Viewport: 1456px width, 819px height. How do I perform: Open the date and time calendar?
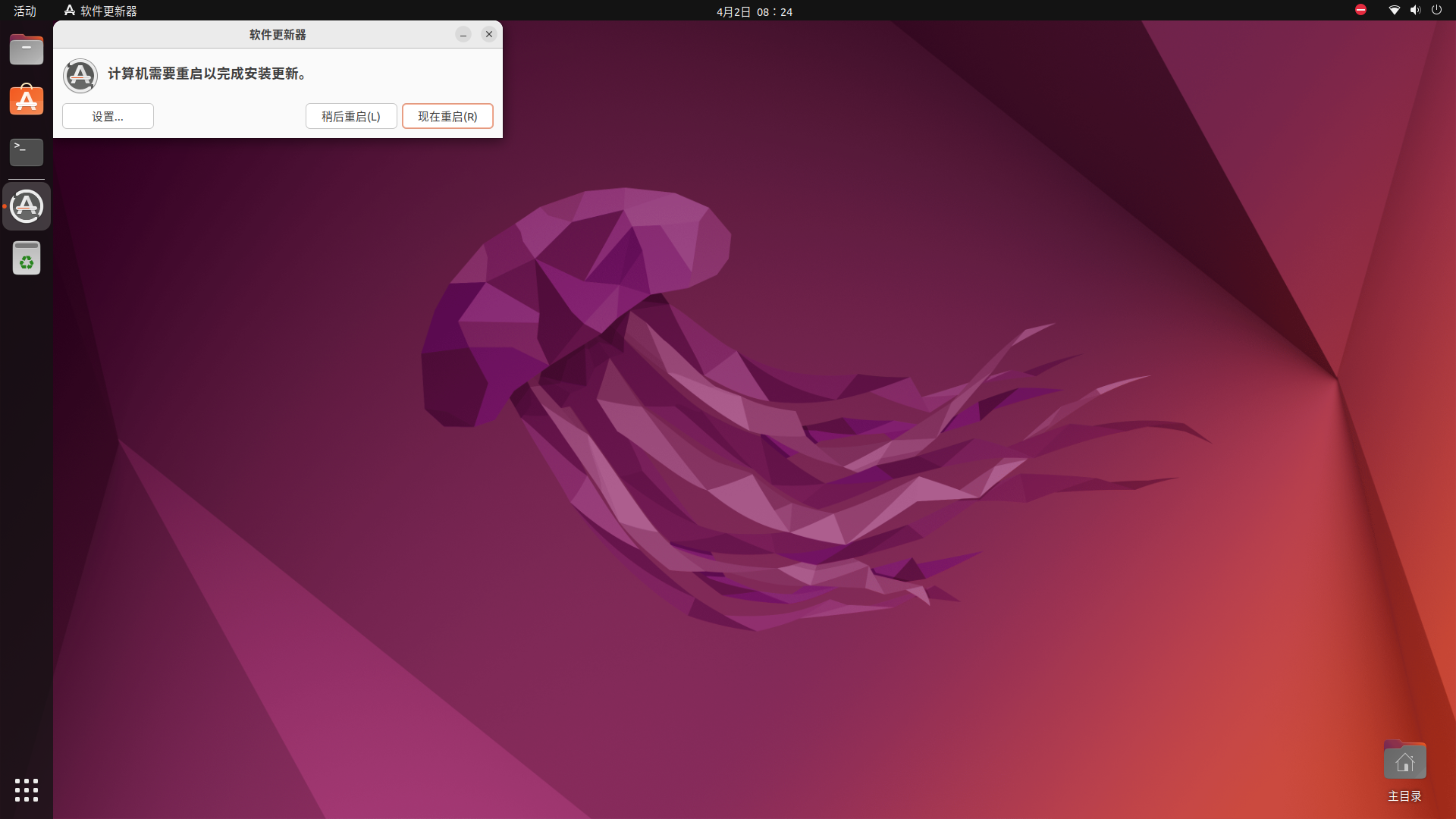tap(754, 11)
